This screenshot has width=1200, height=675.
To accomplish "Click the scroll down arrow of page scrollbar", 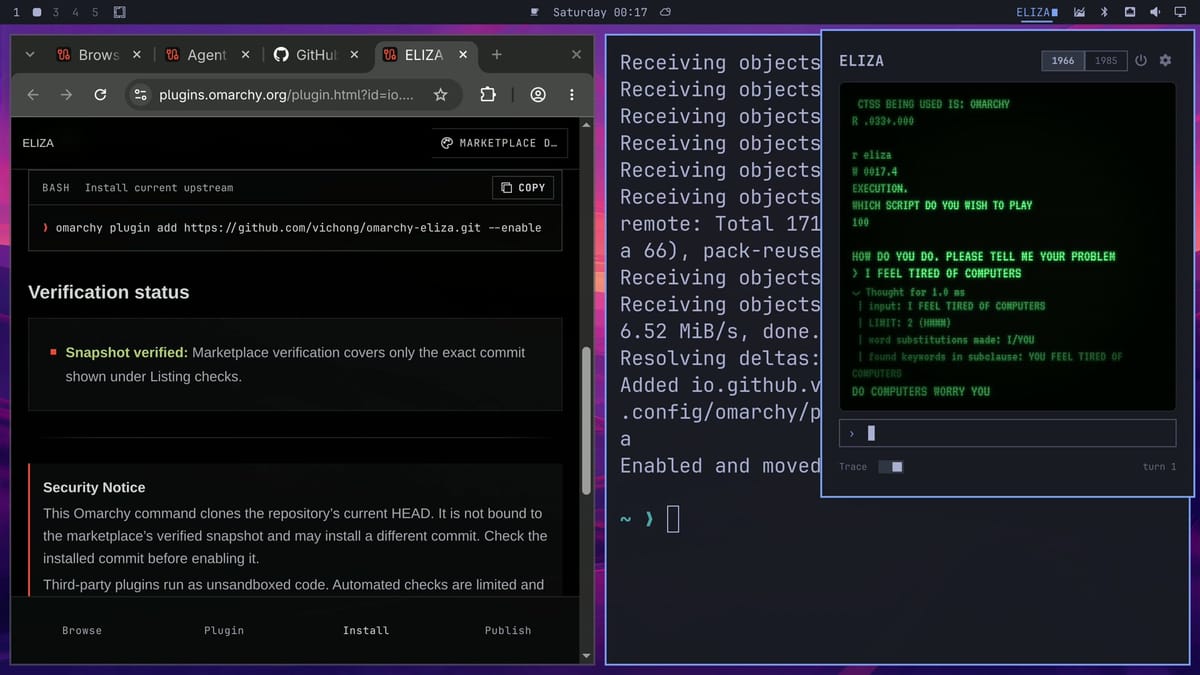I will point(587,656).
